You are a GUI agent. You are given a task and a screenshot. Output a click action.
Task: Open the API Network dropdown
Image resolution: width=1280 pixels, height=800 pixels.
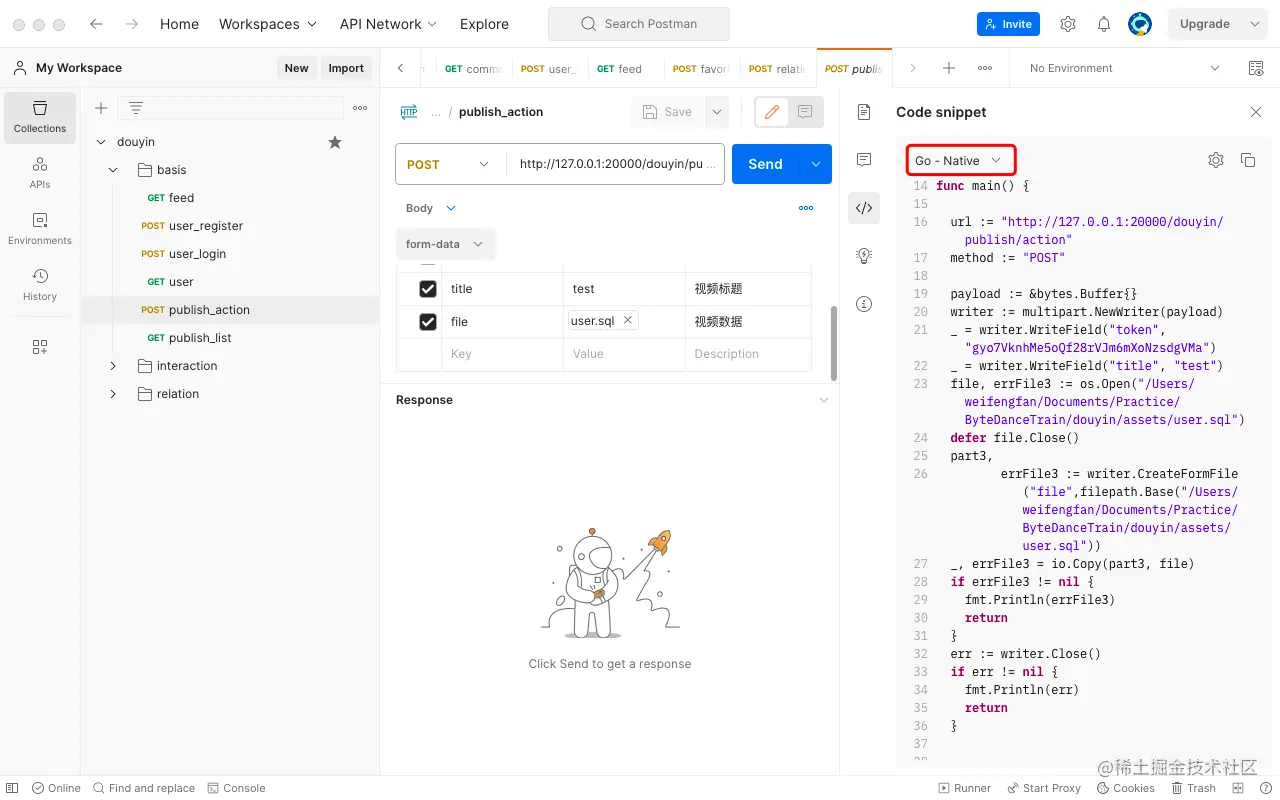pos(388,24)
